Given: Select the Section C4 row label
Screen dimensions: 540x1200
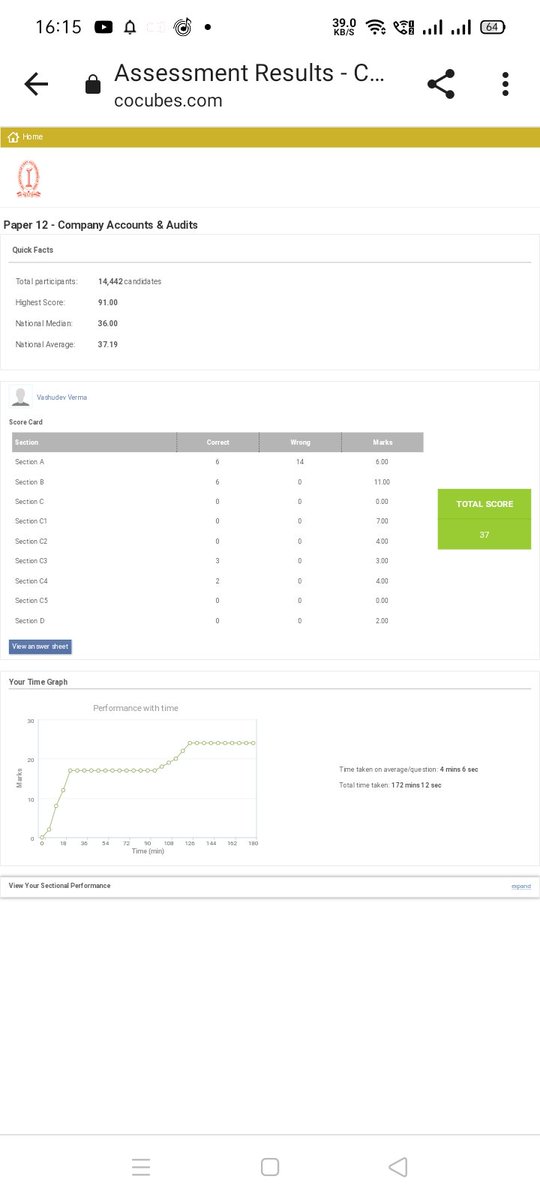Looking at the screenshot, I should 31,581.
